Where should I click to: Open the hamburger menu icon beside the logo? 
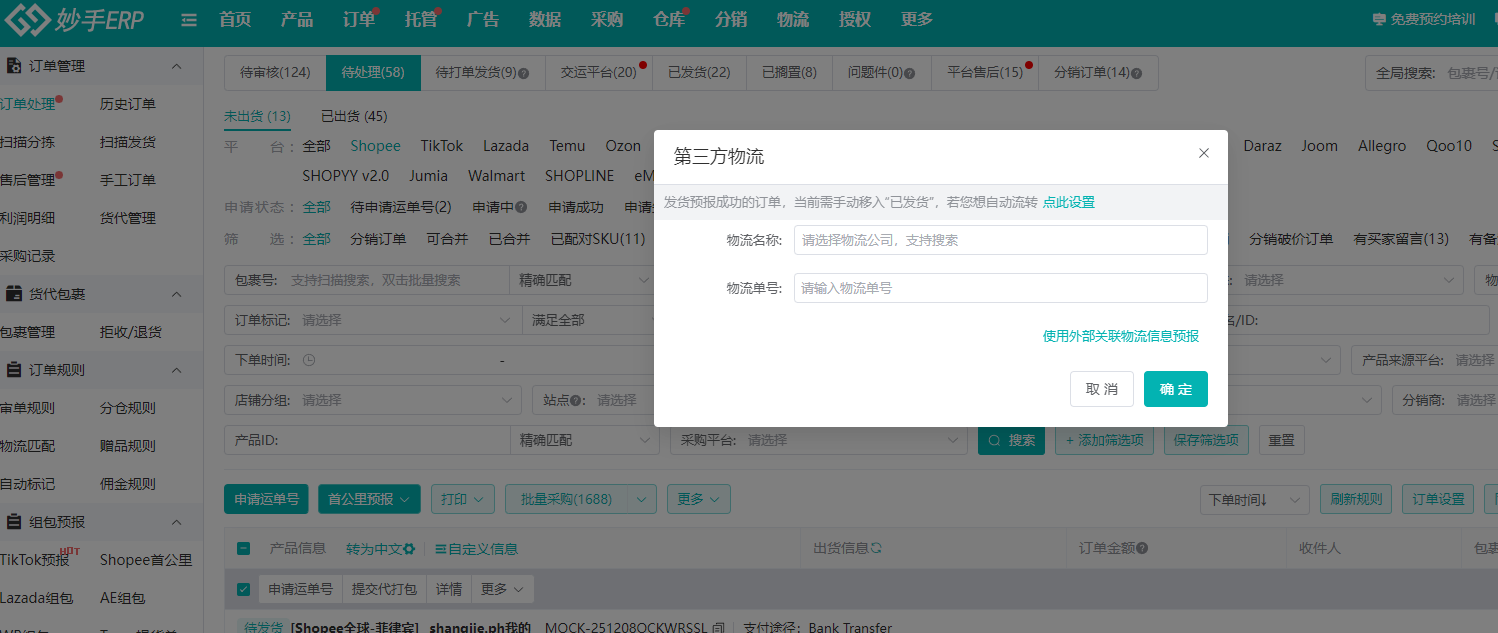(187, 18)
